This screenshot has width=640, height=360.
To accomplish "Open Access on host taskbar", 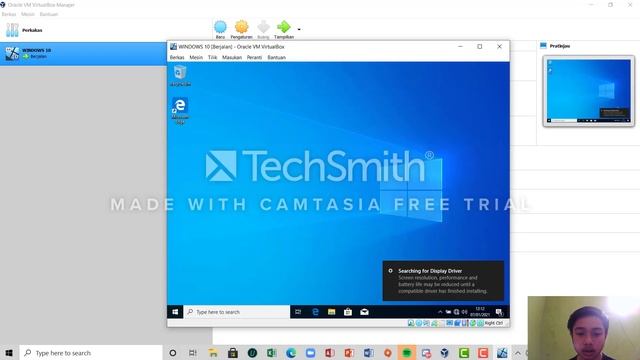I will click(x=330, y=353).
